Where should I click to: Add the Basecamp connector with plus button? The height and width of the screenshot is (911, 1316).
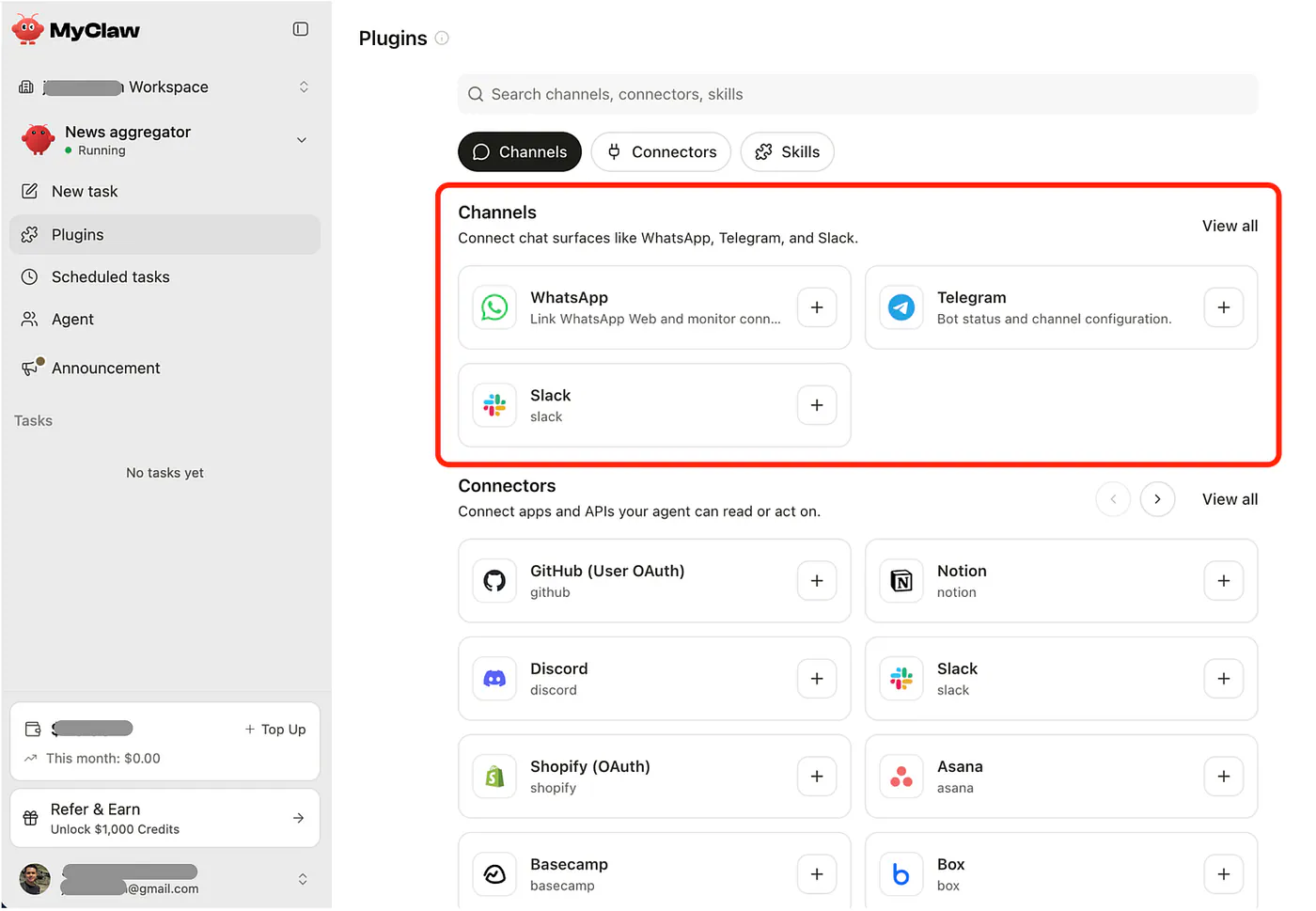[x=817, y=874]
